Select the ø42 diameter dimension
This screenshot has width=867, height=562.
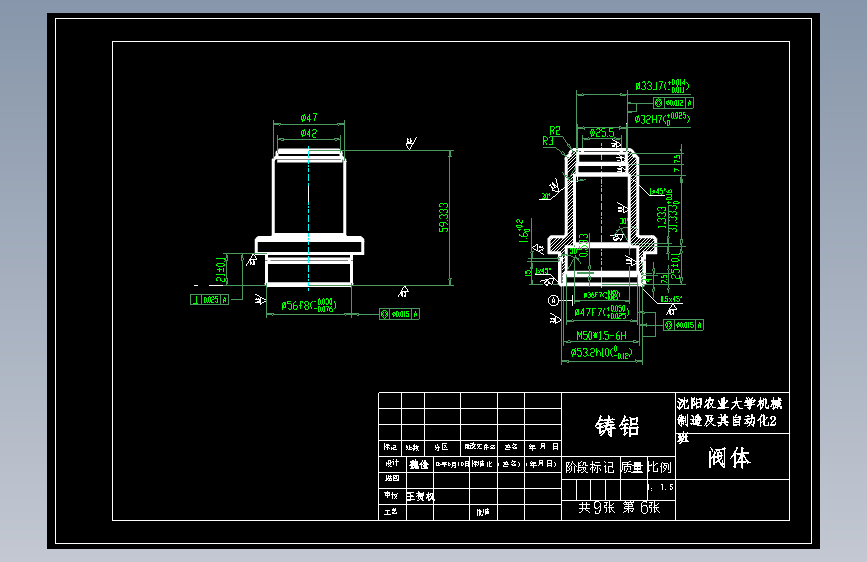tap(309, 133)
